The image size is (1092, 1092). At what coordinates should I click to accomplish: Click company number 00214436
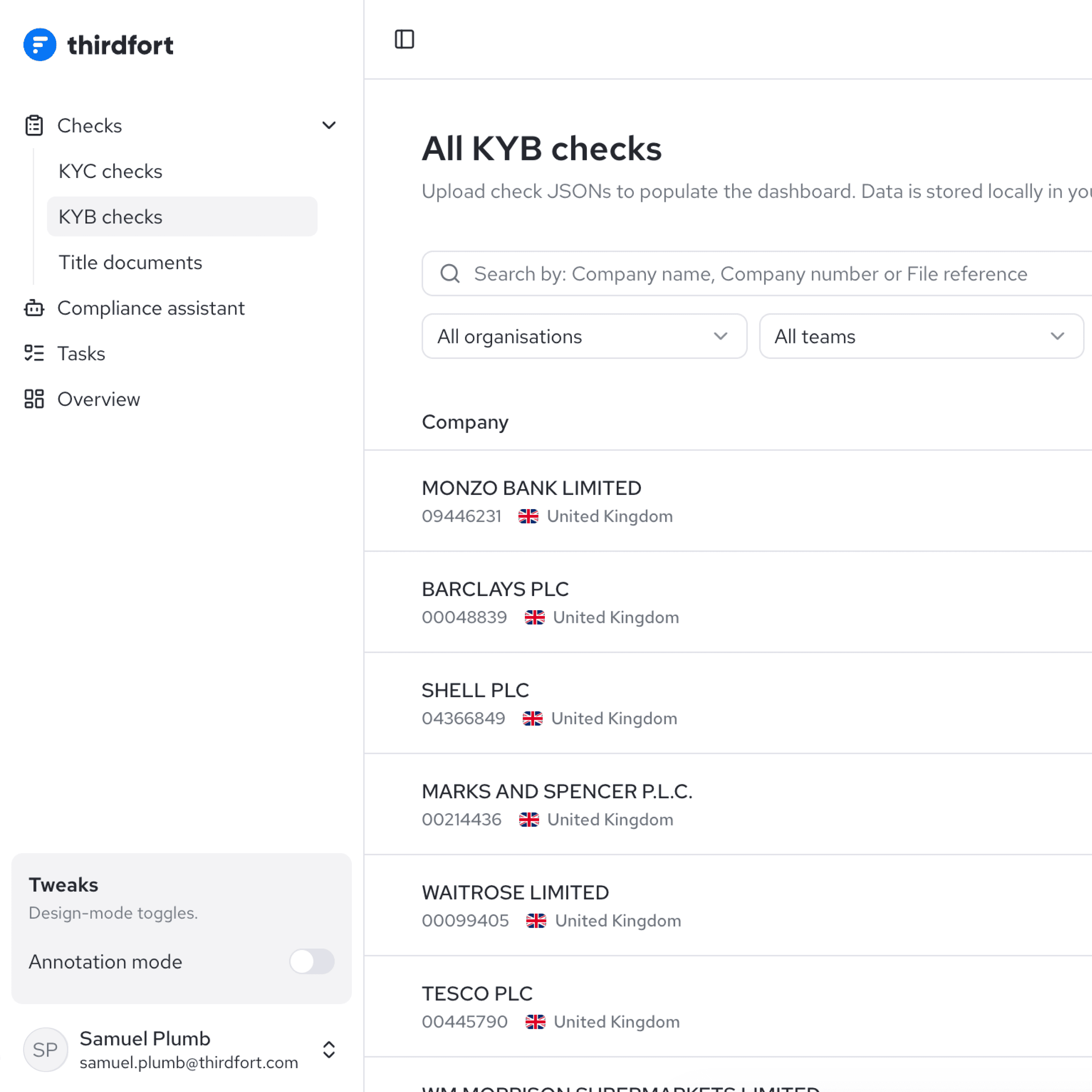pos(462,819)
